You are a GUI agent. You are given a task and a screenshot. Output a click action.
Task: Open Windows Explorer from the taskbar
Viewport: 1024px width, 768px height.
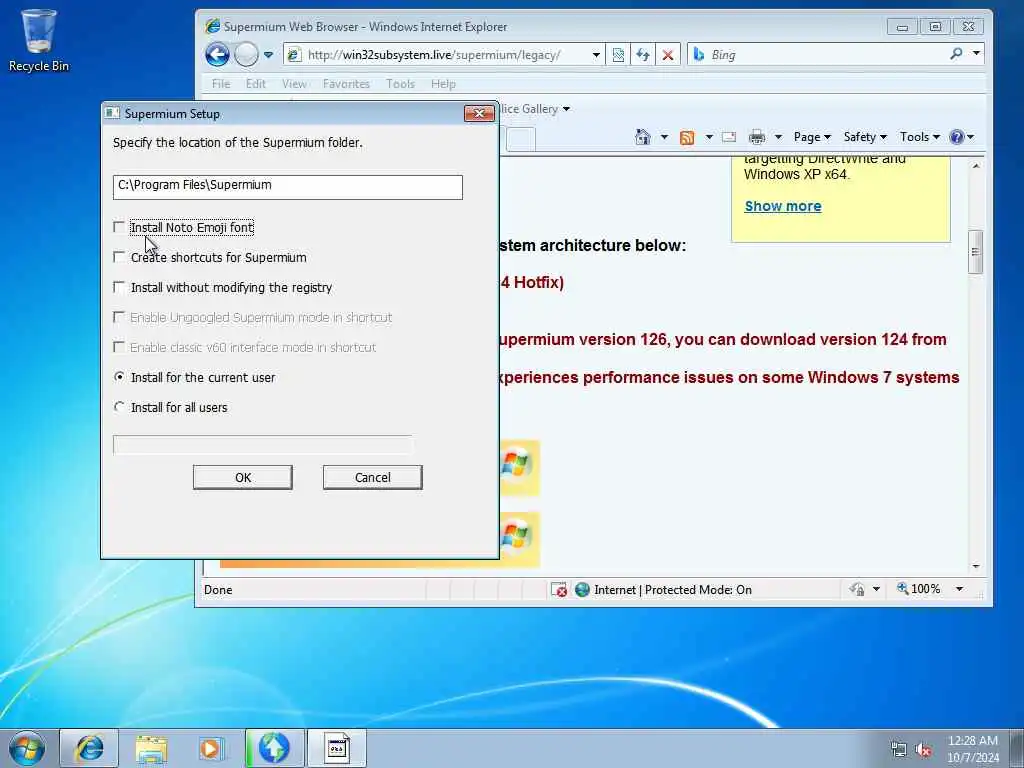click(x=151, y=748)
